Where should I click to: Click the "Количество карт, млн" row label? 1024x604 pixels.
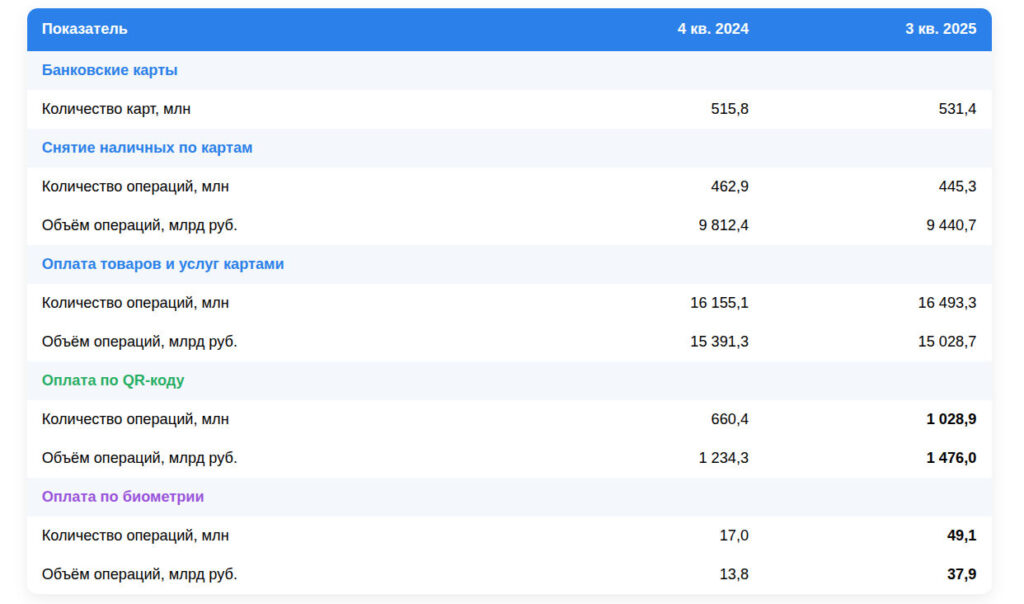click(x=116, y=109)
